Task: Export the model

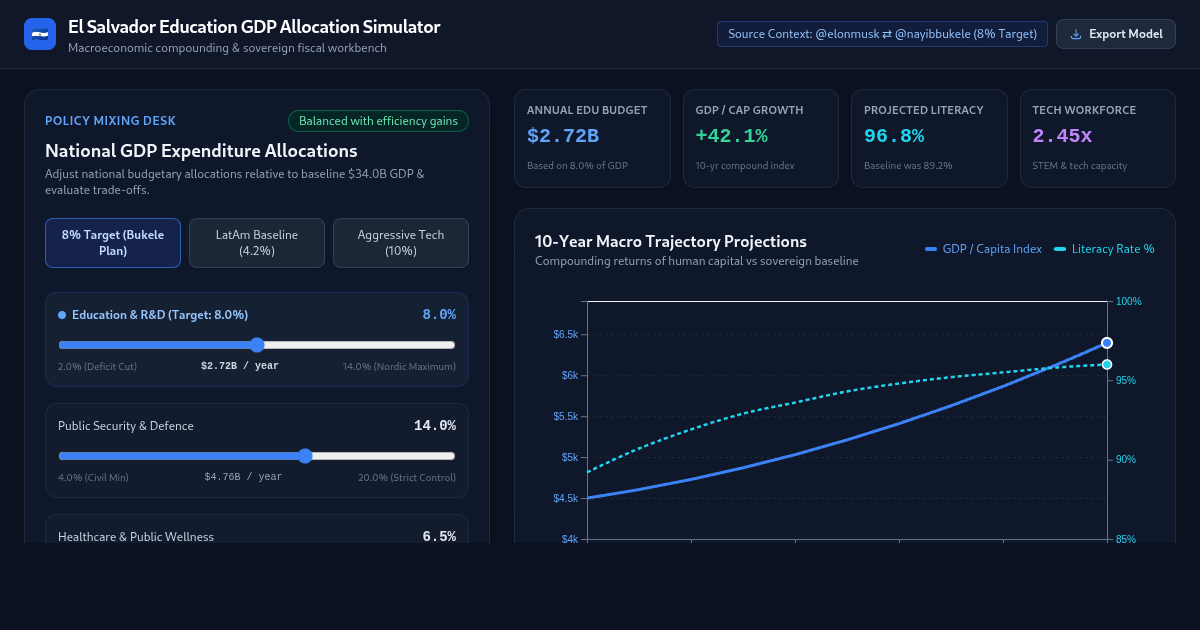Action: point(1116,34)
